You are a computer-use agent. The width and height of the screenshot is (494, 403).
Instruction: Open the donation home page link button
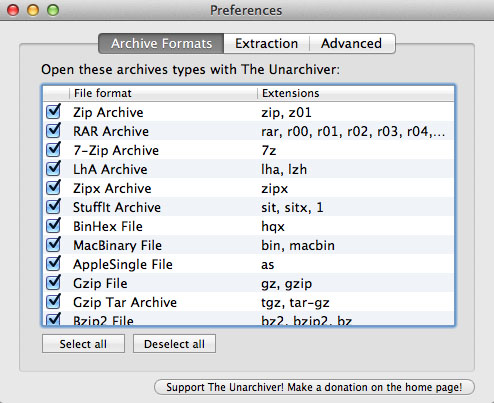pyautogui.click(x=314, y=387)
